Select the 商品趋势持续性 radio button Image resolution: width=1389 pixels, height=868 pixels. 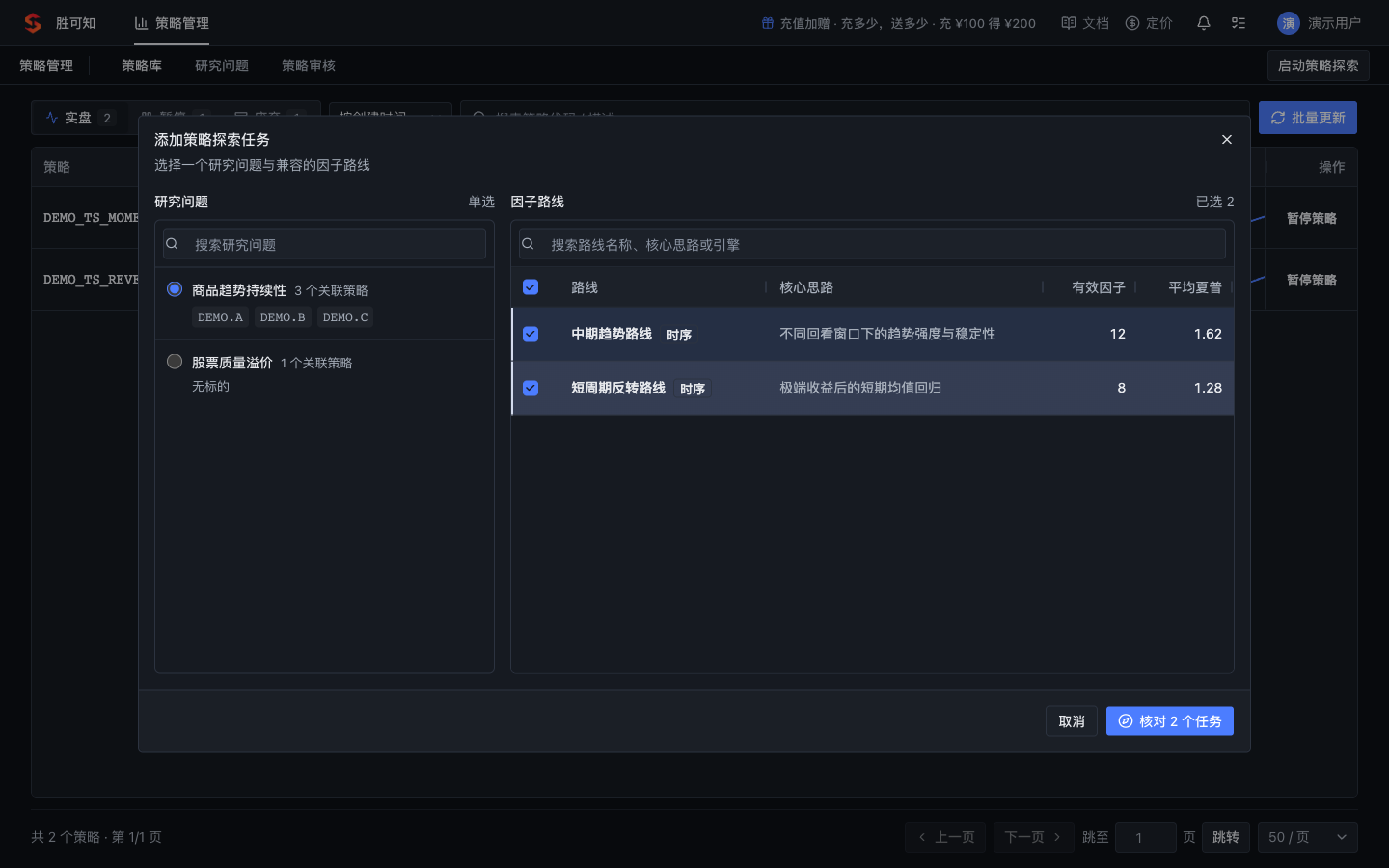coord(175,289)
